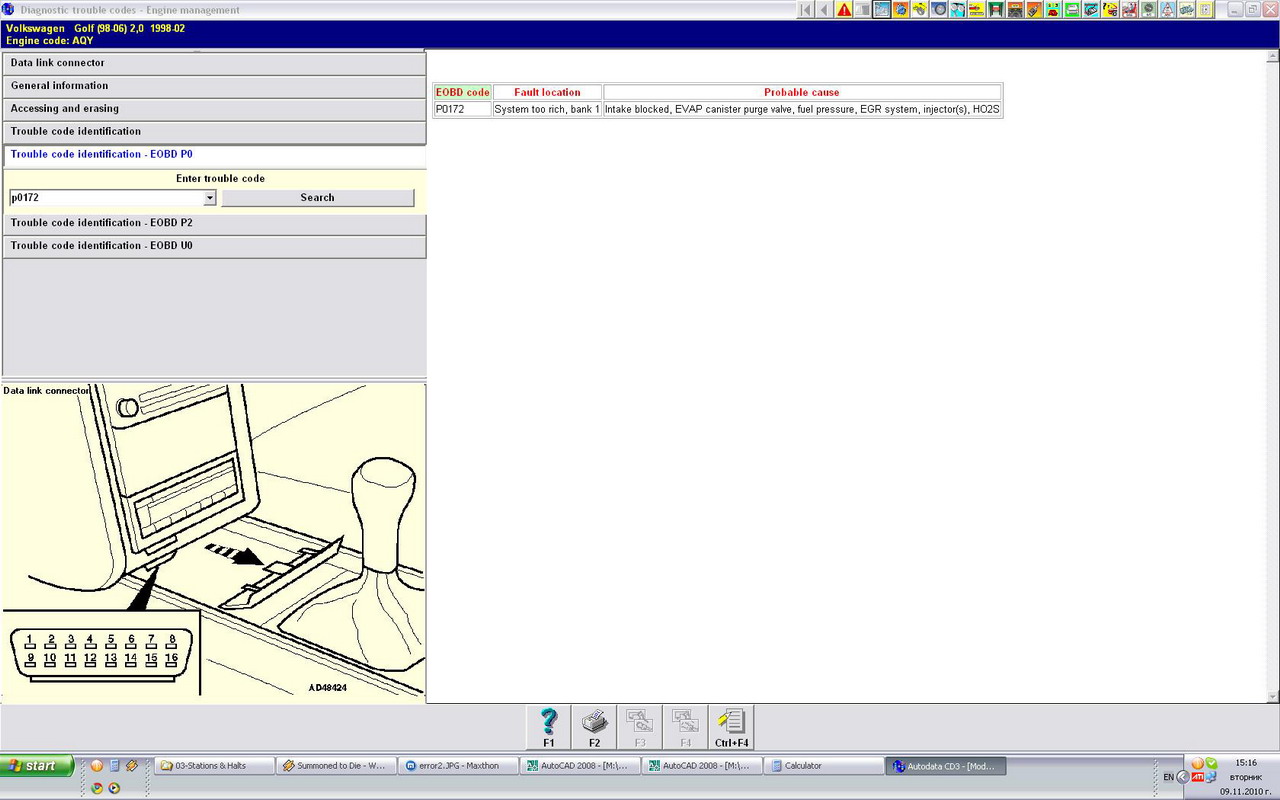Screen dimensions: 1280x800
Task: Click the first-page arrow icon in toolbar
Action: tap(806, 10)
